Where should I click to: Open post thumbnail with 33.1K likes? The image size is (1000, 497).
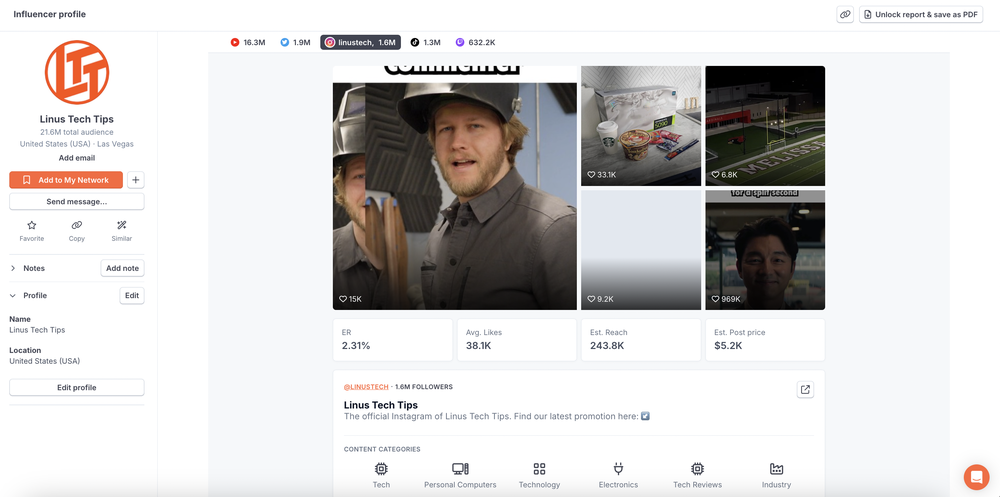[x=641, y=126]
